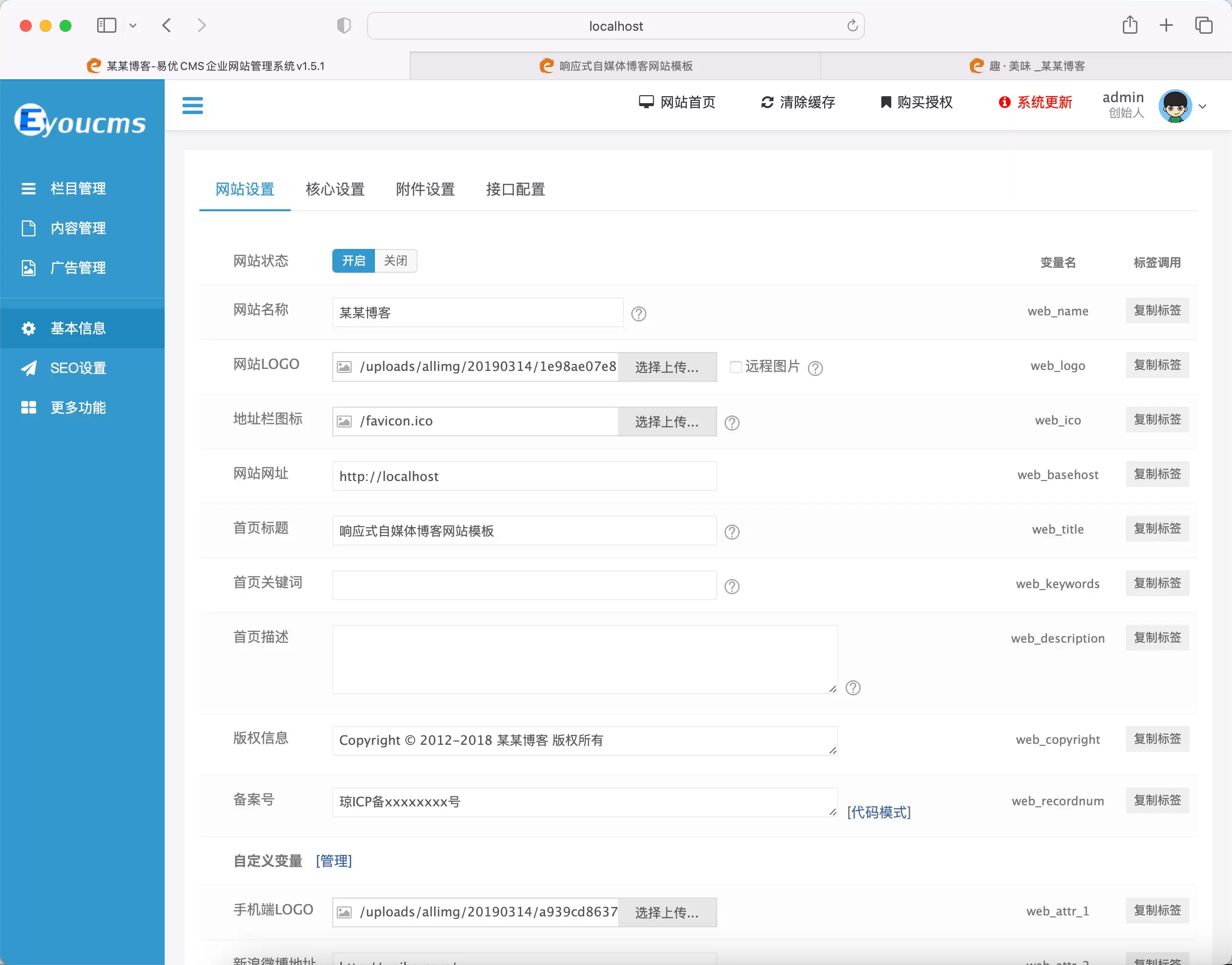Open 栏目管理 in the sidebar
The width and height of the screenshot is (1232, 965).
coord(82,188)
